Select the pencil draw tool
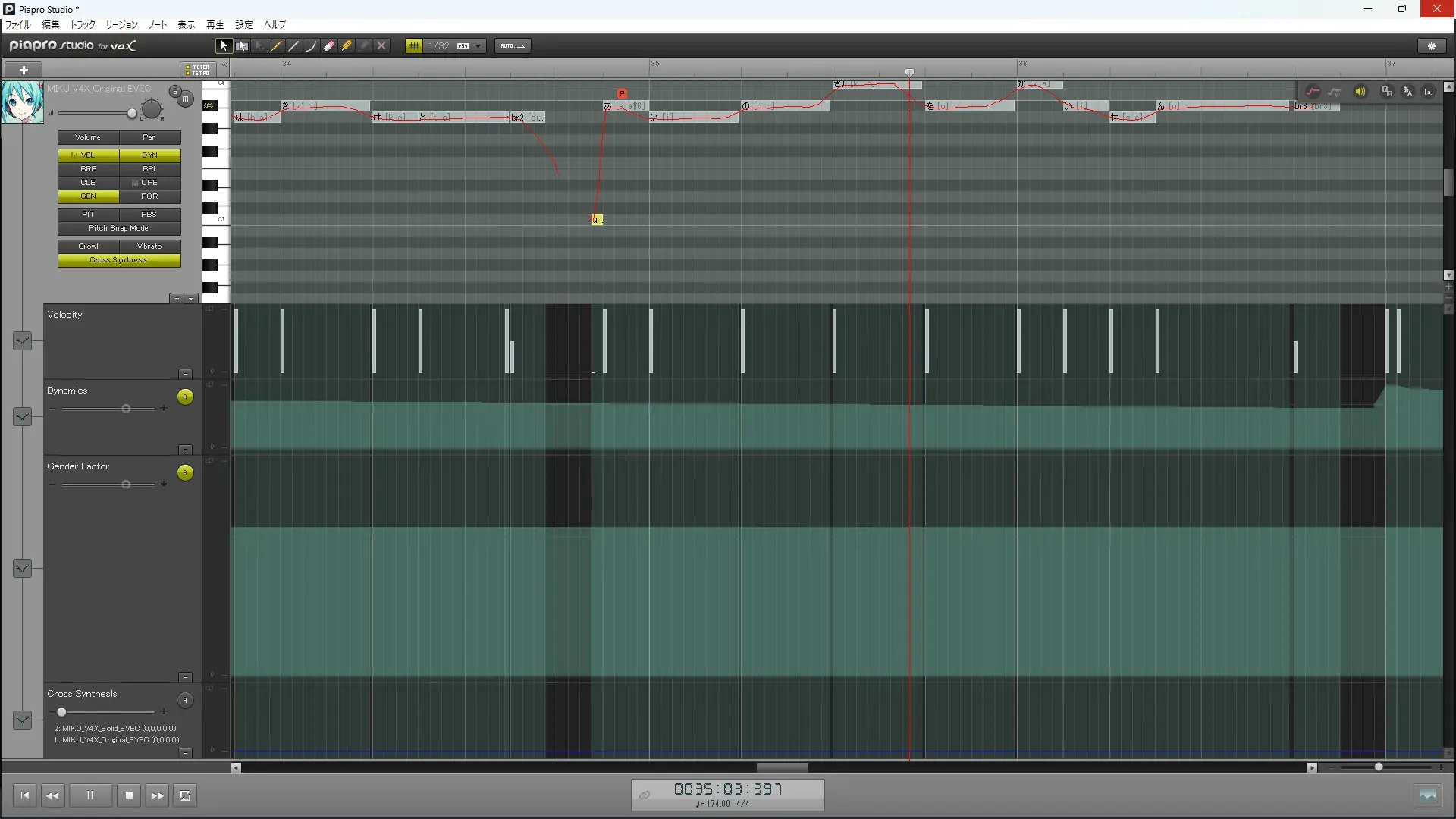The height and width of the screenshot is (819, 1456). click(277, 46)
